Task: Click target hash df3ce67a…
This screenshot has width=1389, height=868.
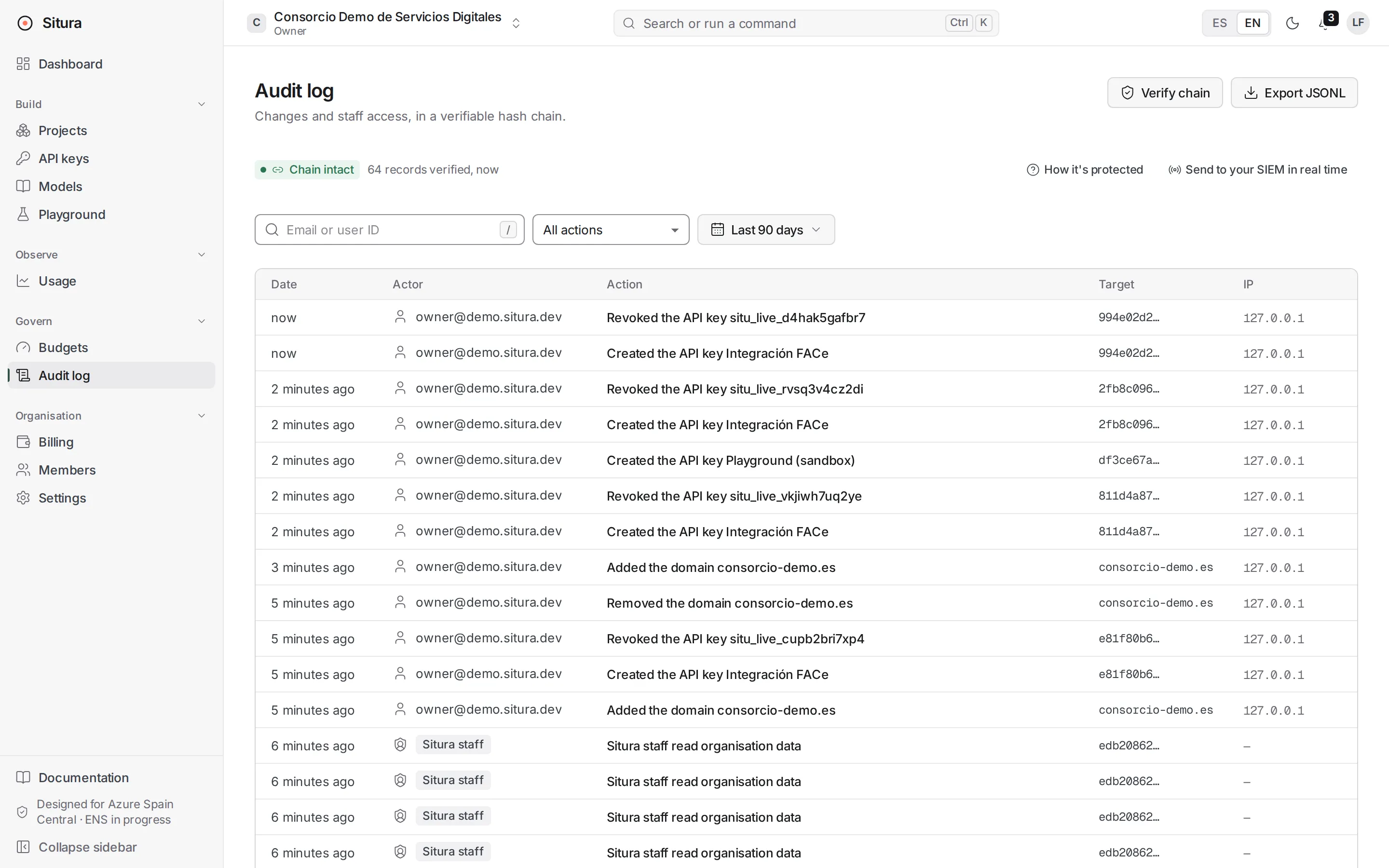Action: click(1129, 461)
